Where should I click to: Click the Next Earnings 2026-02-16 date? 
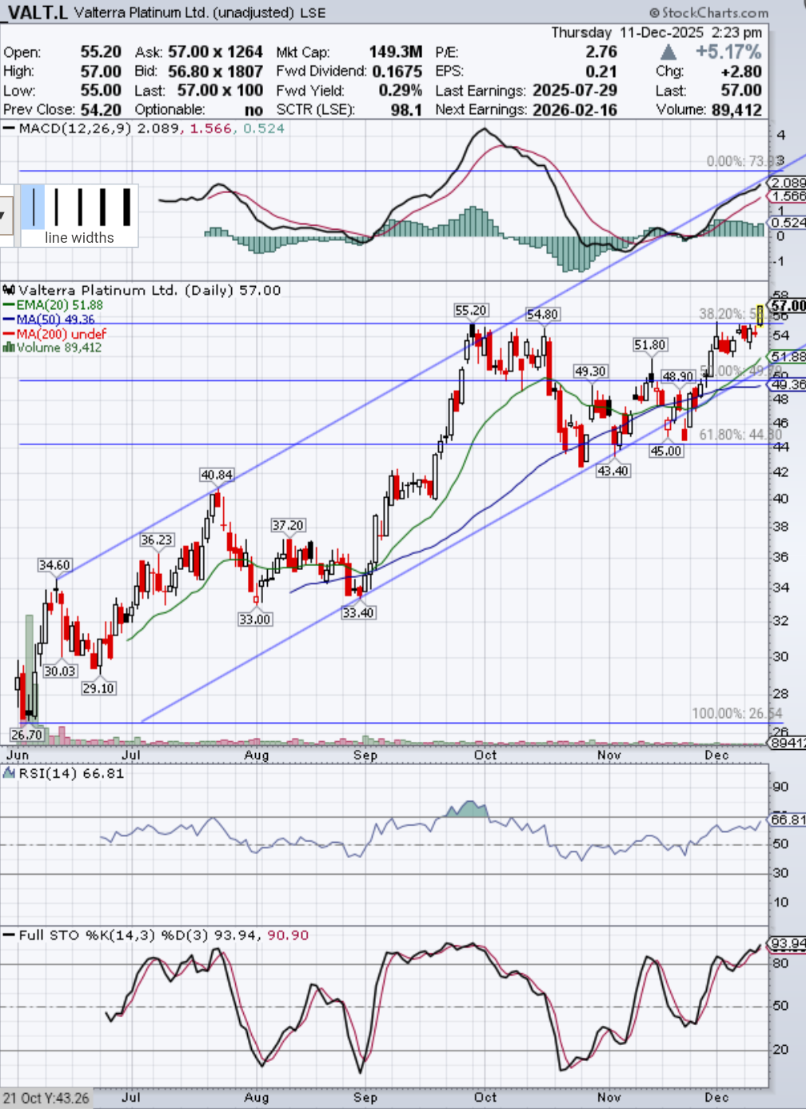click(x=575, y=110)
